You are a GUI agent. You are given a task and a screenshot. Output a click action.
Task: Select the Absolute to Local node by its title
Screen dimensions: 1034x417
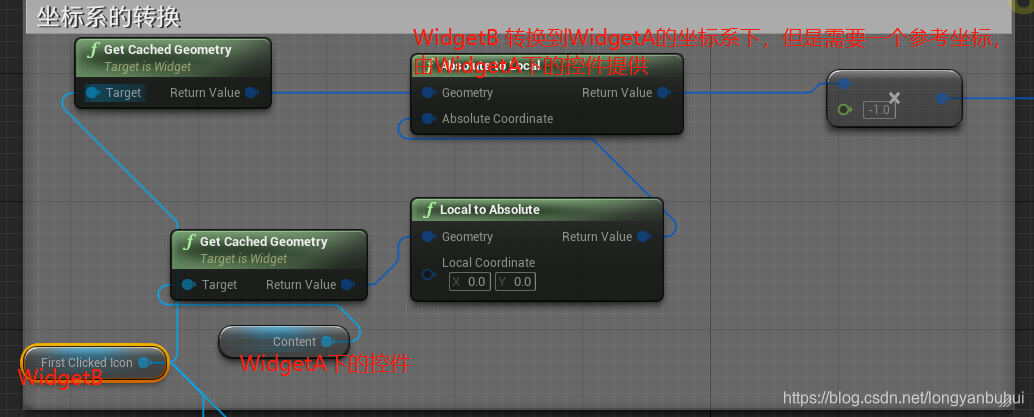pyautogui.click(x=490, y=66)
